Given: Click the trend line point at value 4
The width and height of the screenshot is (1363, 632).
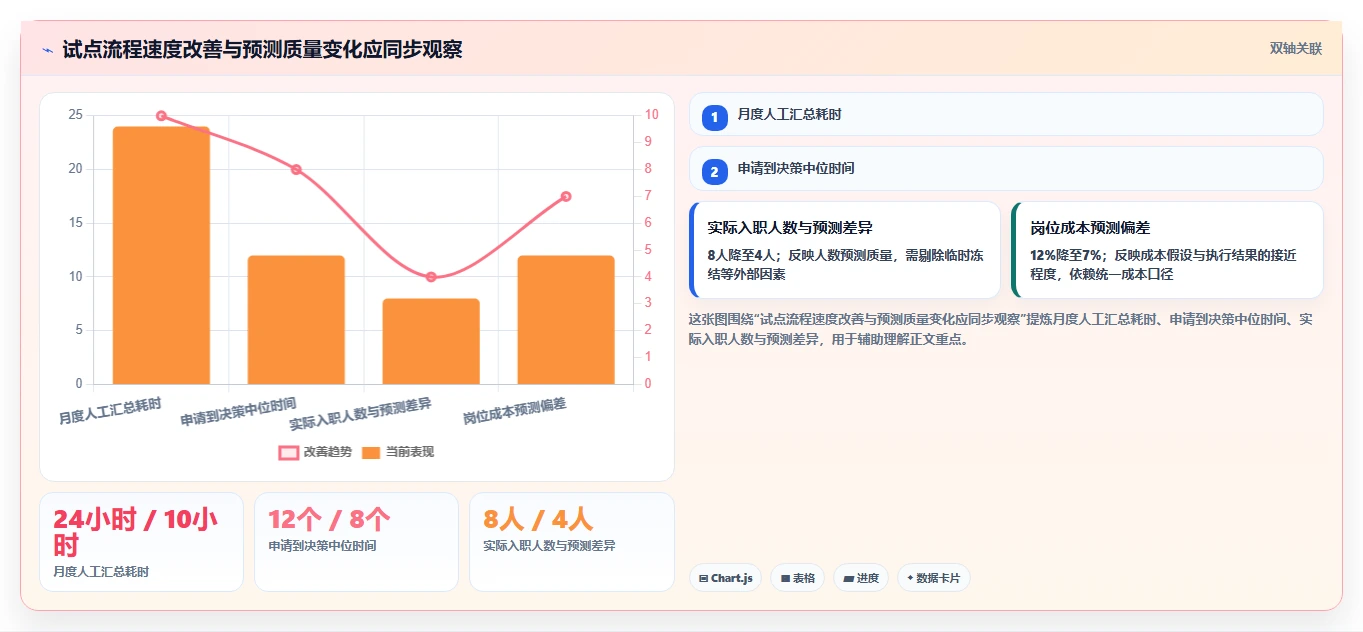Looking at the screenshot, I should tap(431, 277).
